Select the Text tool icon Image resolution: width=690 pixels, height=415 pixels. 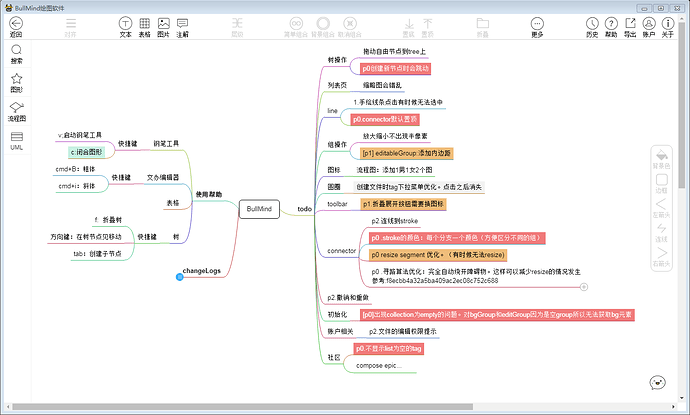point(125,23)
